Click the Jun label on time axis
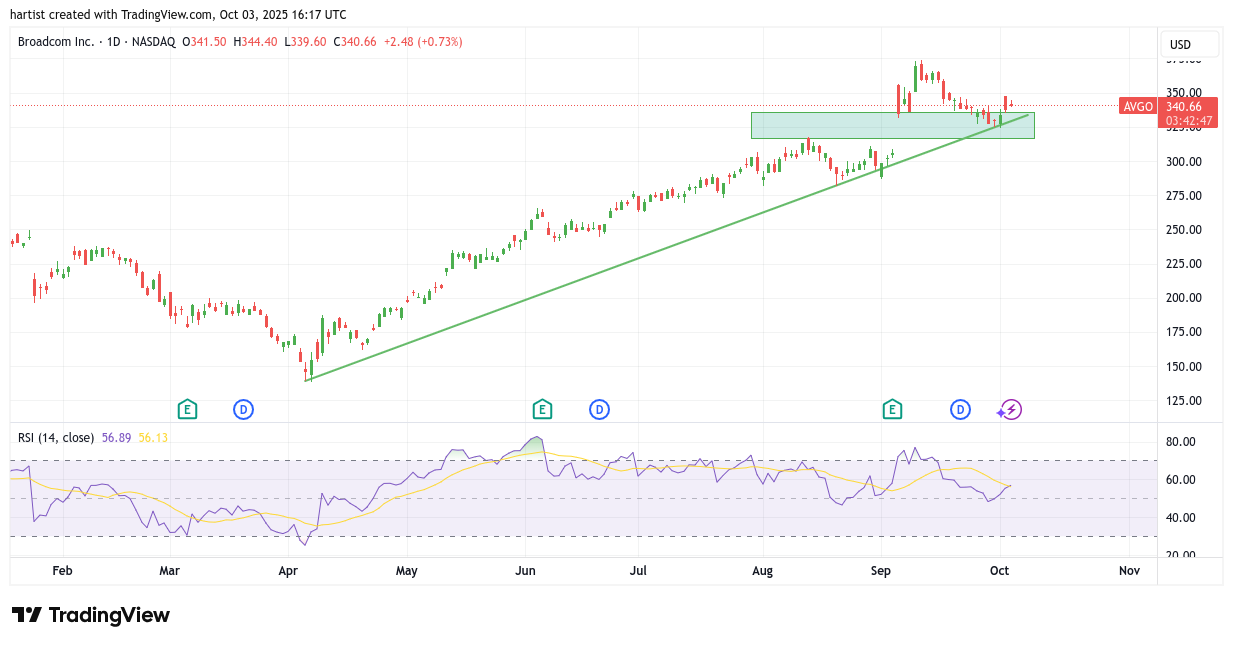1233x645 pixels. click(x=525, y=570)
